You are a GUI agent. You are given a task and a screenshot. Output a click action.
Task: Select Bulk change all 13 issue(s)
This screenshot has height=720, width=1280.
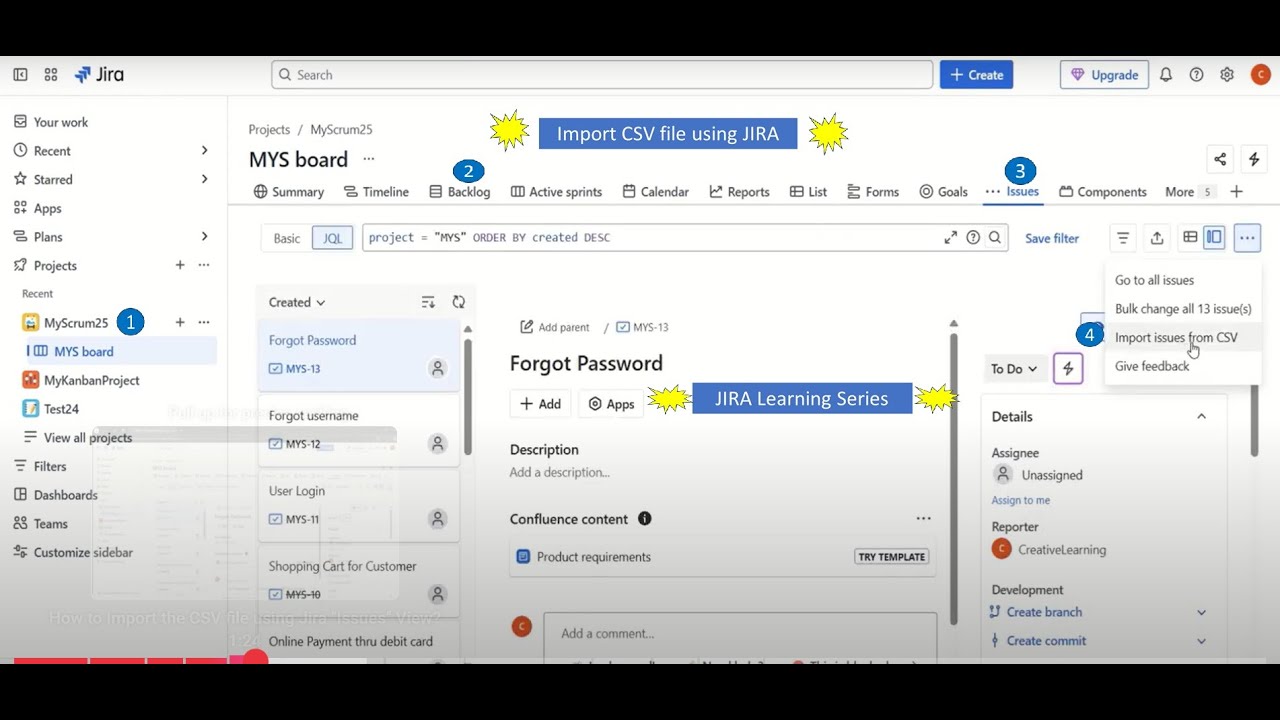(x=1183, y=309)
